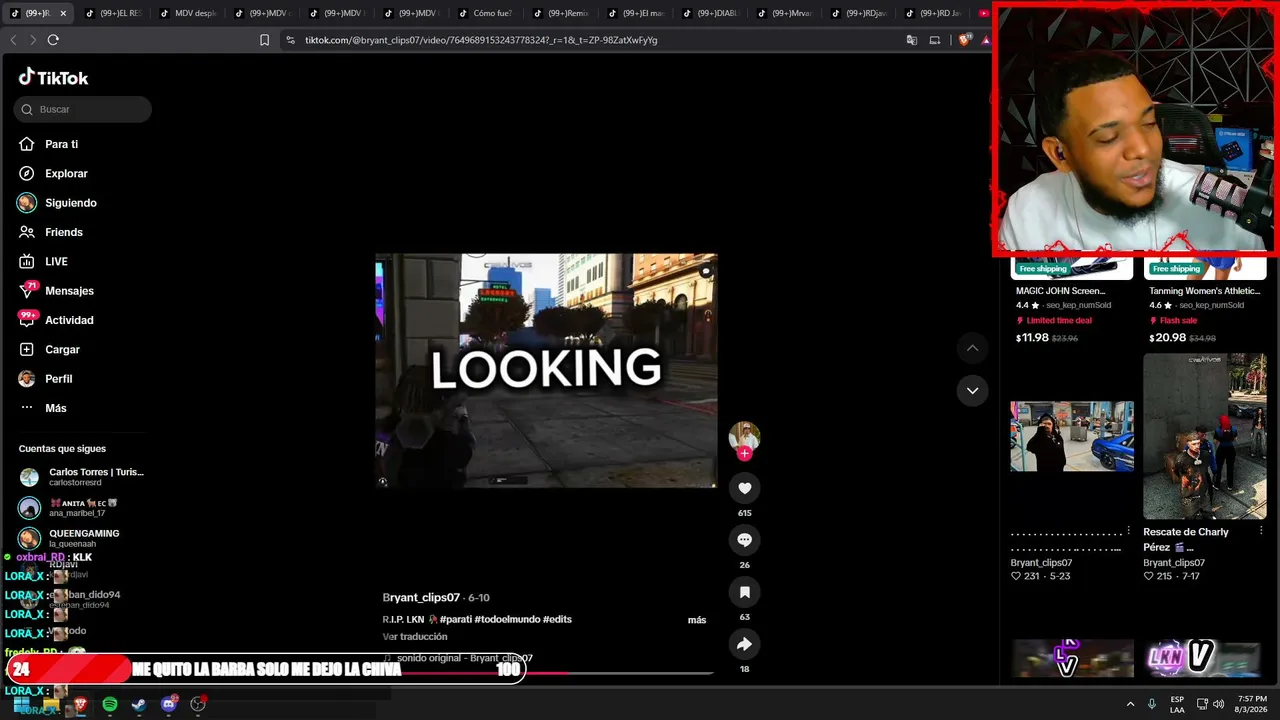Image resolution: width=1280 pixels, height=720 pixels.
Task: Open Tanming Women's Athletic product card
Action: point(1205,300)
